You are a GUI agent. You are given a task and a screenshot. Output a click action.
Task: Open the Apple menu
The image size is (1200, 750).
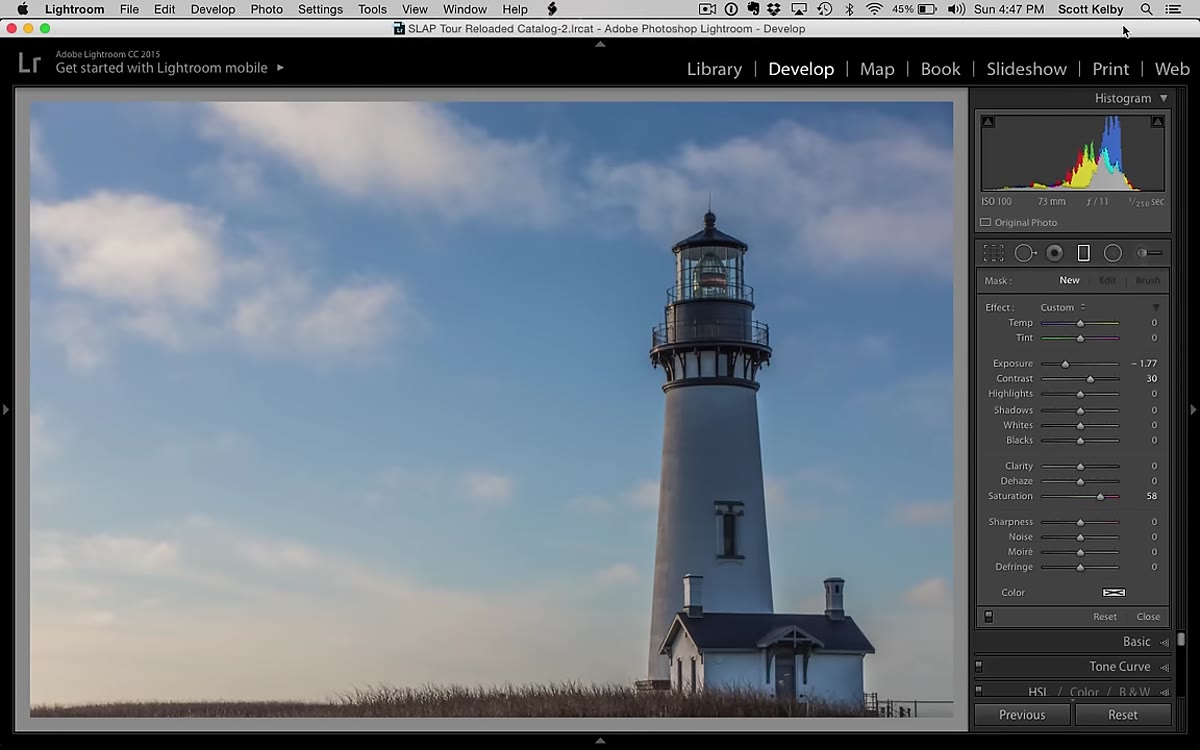coord(22,9)
